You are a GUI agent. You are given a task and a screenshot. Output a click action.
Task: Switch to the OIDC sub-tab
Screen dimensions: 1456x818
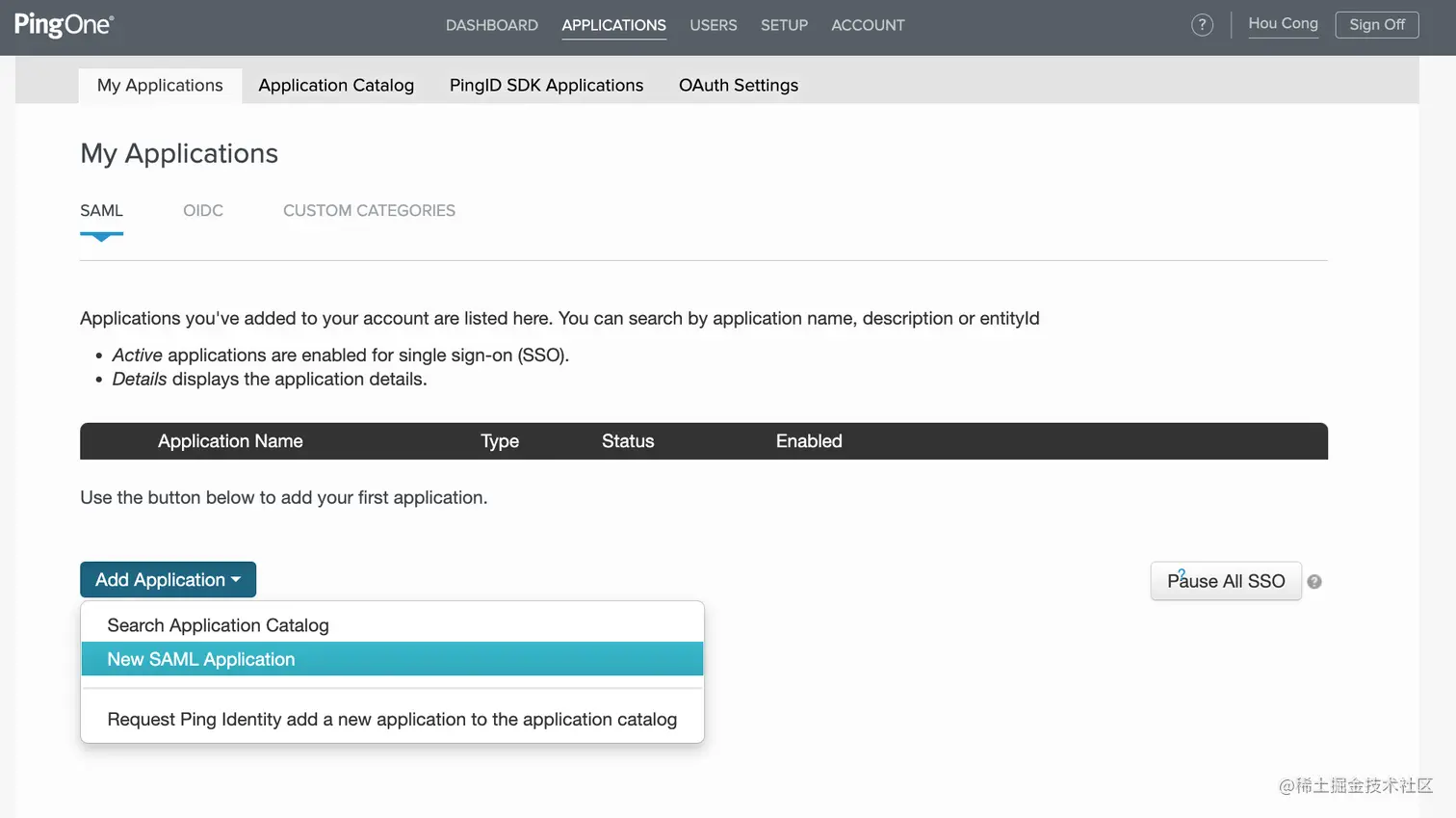click(x=203, y=210)
